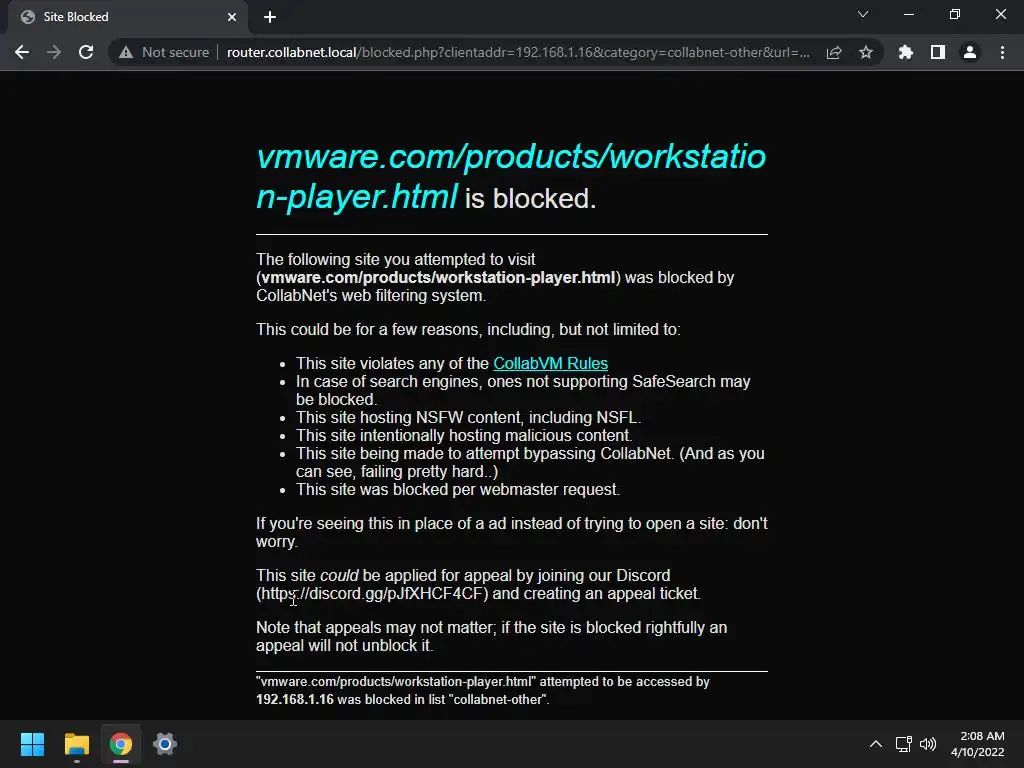
Task: Bookmark this tab with the star icon
Action: click(866, 52)
